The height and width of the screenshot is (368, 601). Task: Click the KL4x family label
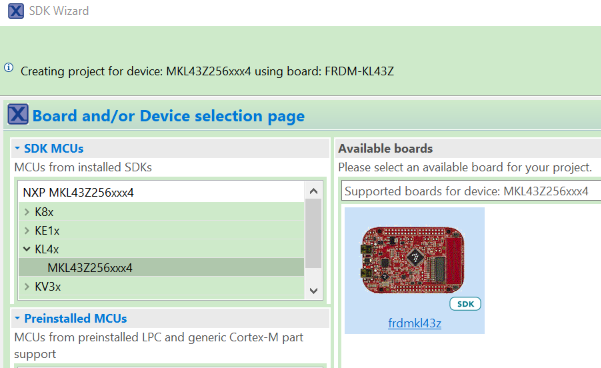pyautogui.click(x=47, y=249)
